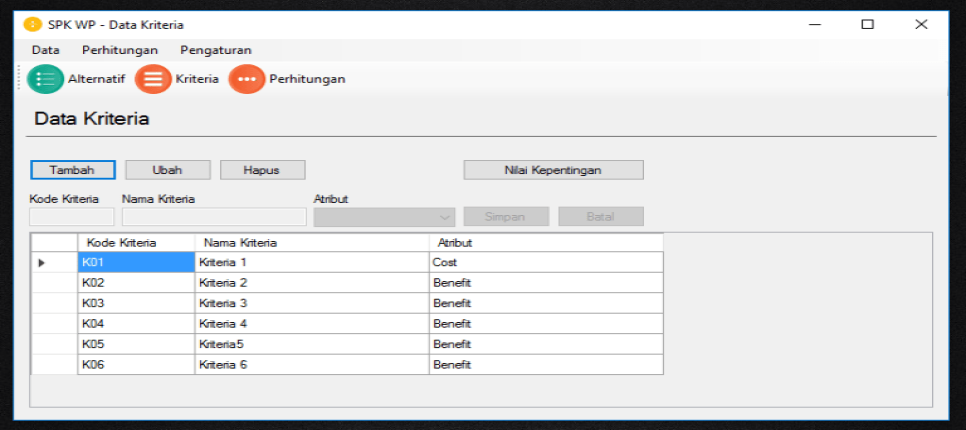Open Nilai Kepentingan
Viewport: 966px width, 430px height.
click(553, 170)
